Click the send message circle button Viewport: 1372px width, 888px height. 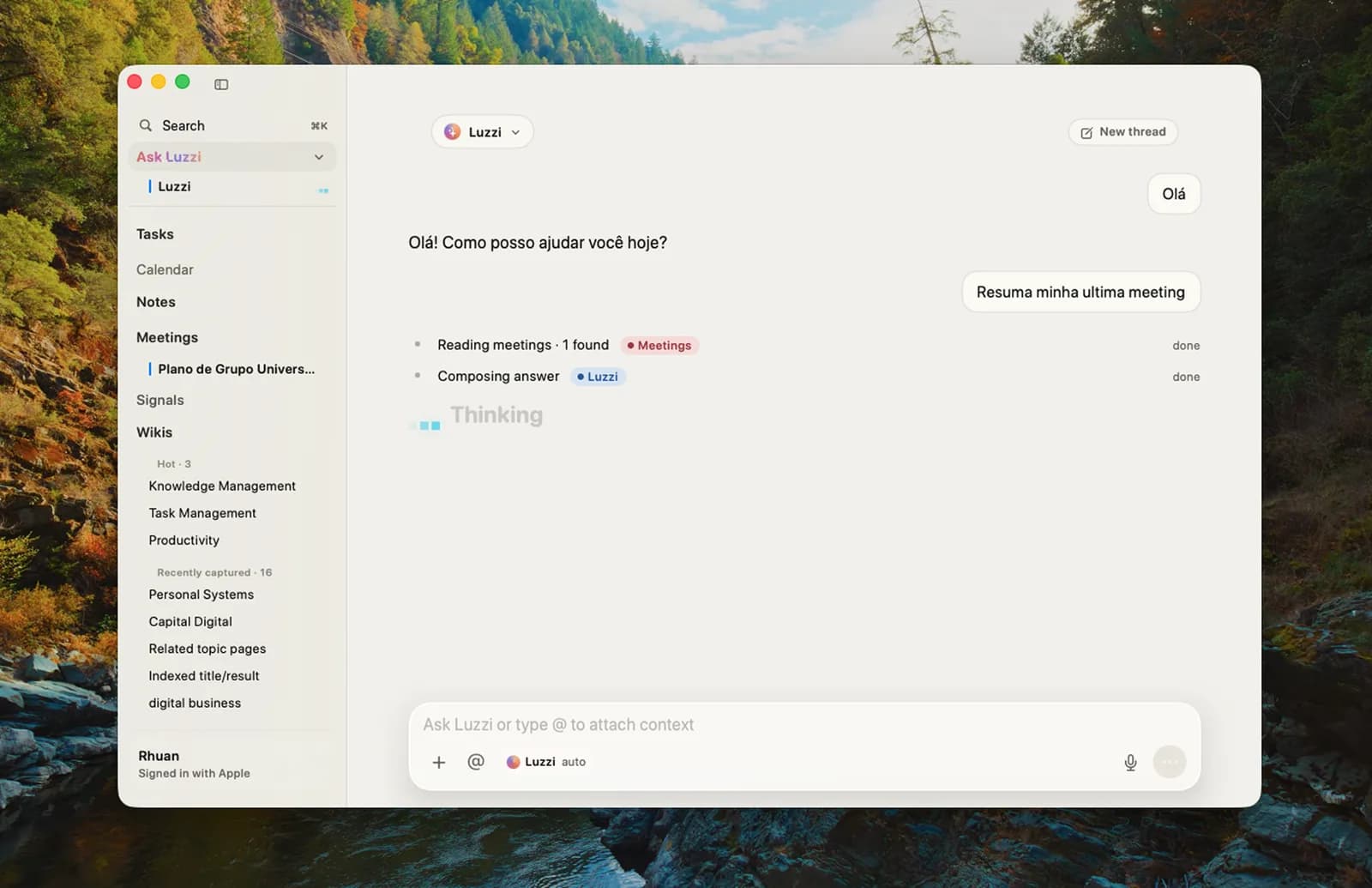click(1170, 762)
